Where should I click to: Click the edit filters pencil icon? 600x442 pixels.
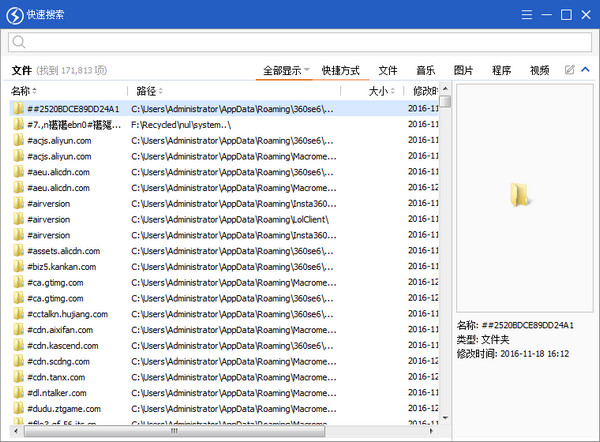click(x=569, y=70)
